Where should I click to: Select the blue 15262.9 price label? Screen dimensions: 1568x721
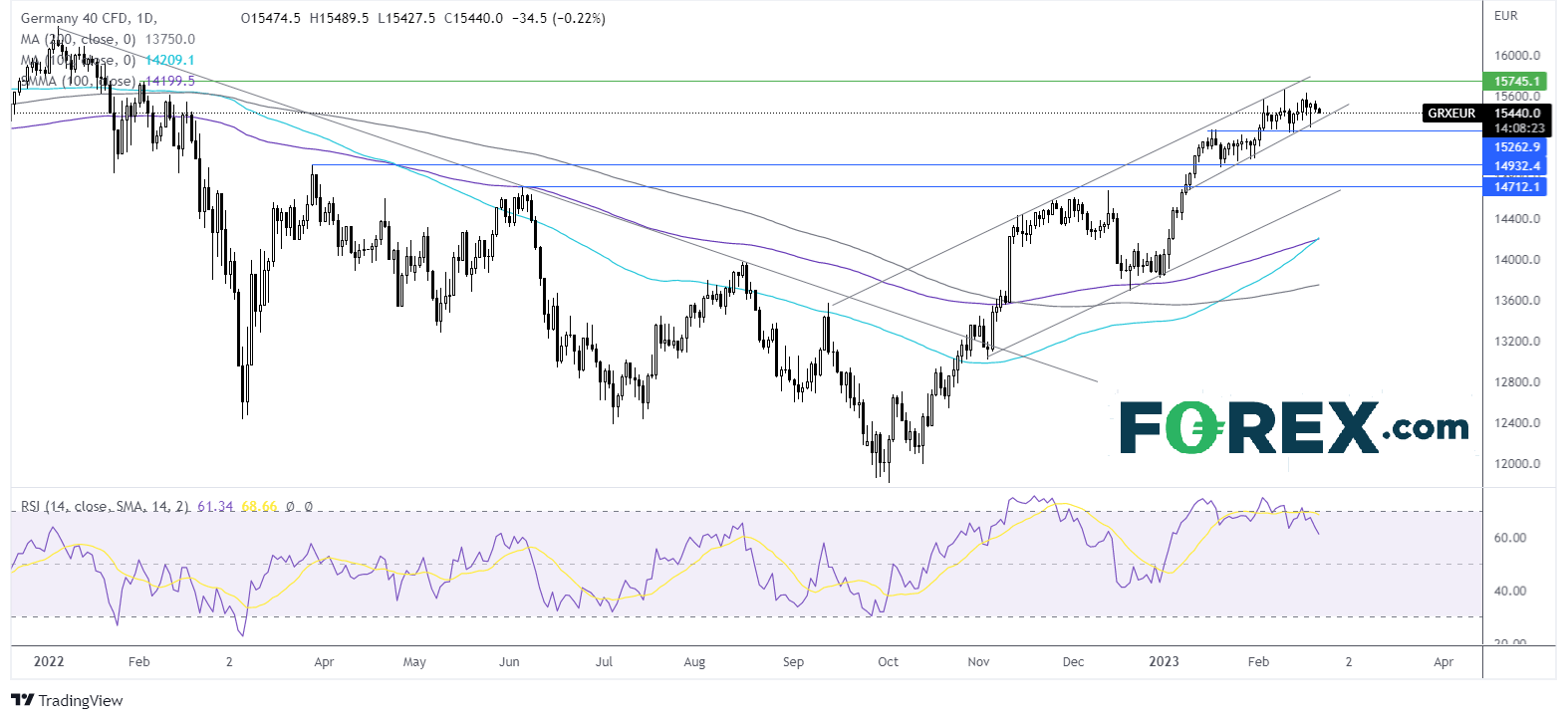tap(1517, 146)
